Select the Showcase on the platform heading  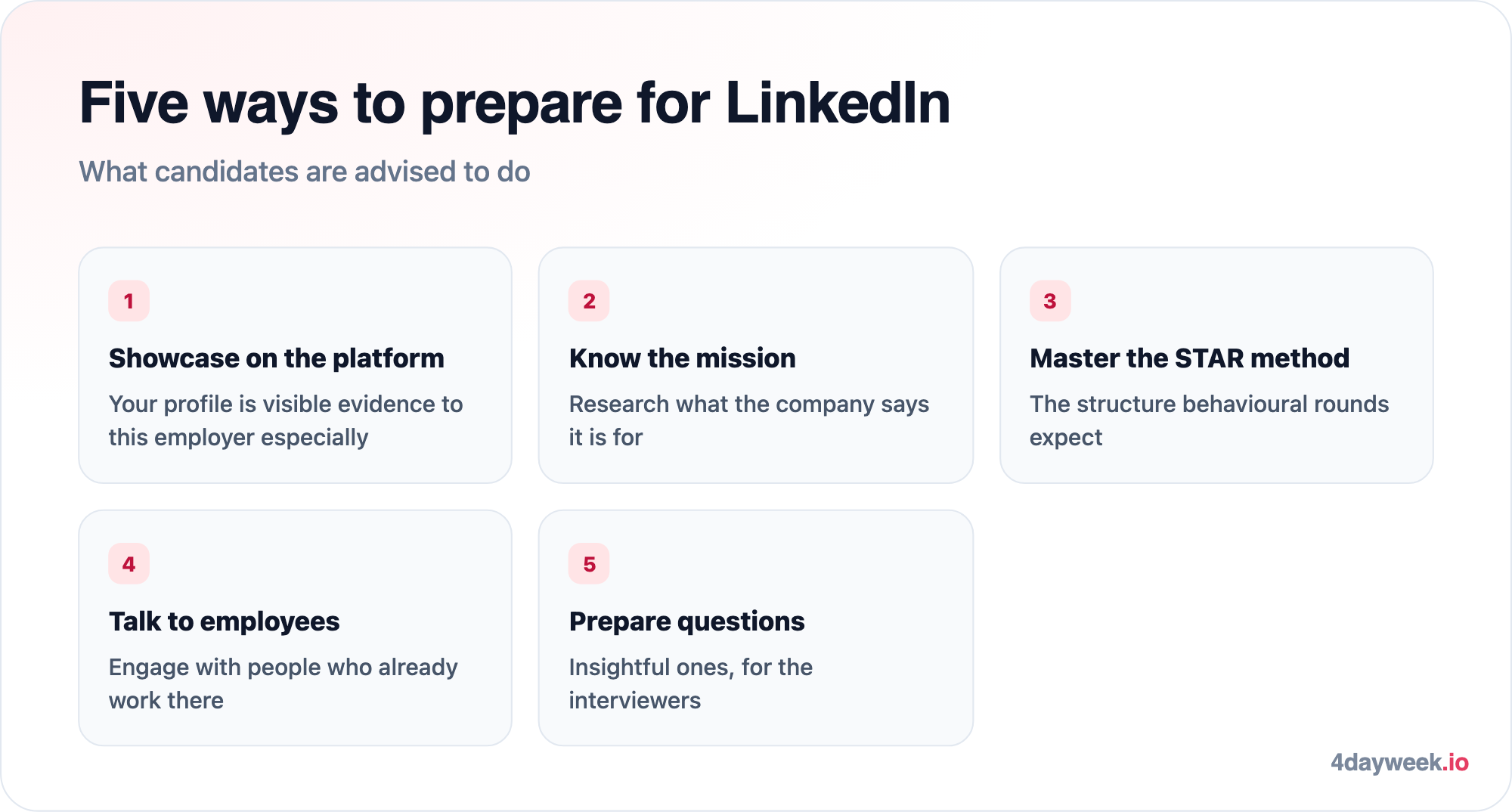pos(277,358)
